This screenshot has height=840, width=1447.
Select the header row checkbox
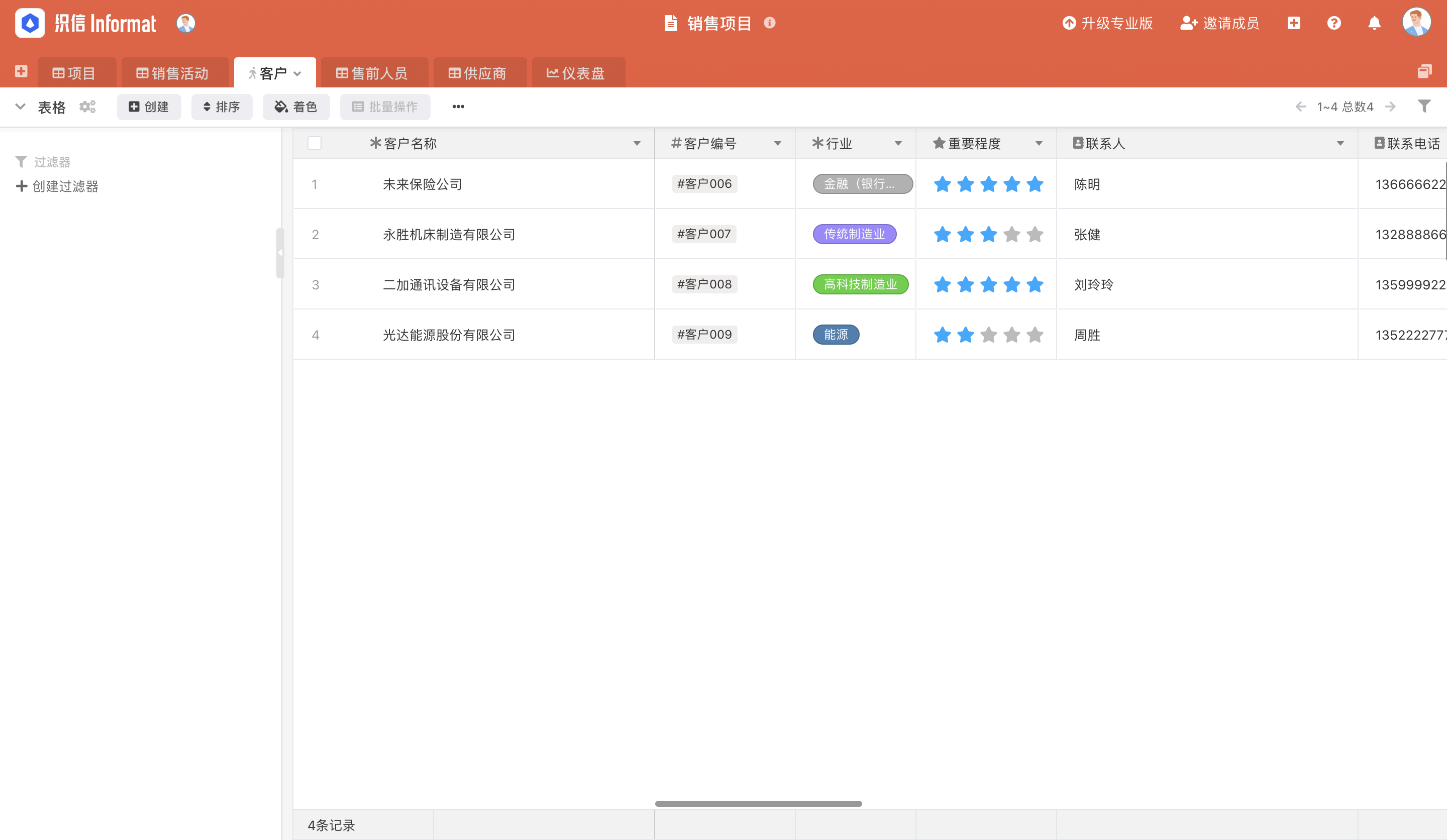(315, 143)
